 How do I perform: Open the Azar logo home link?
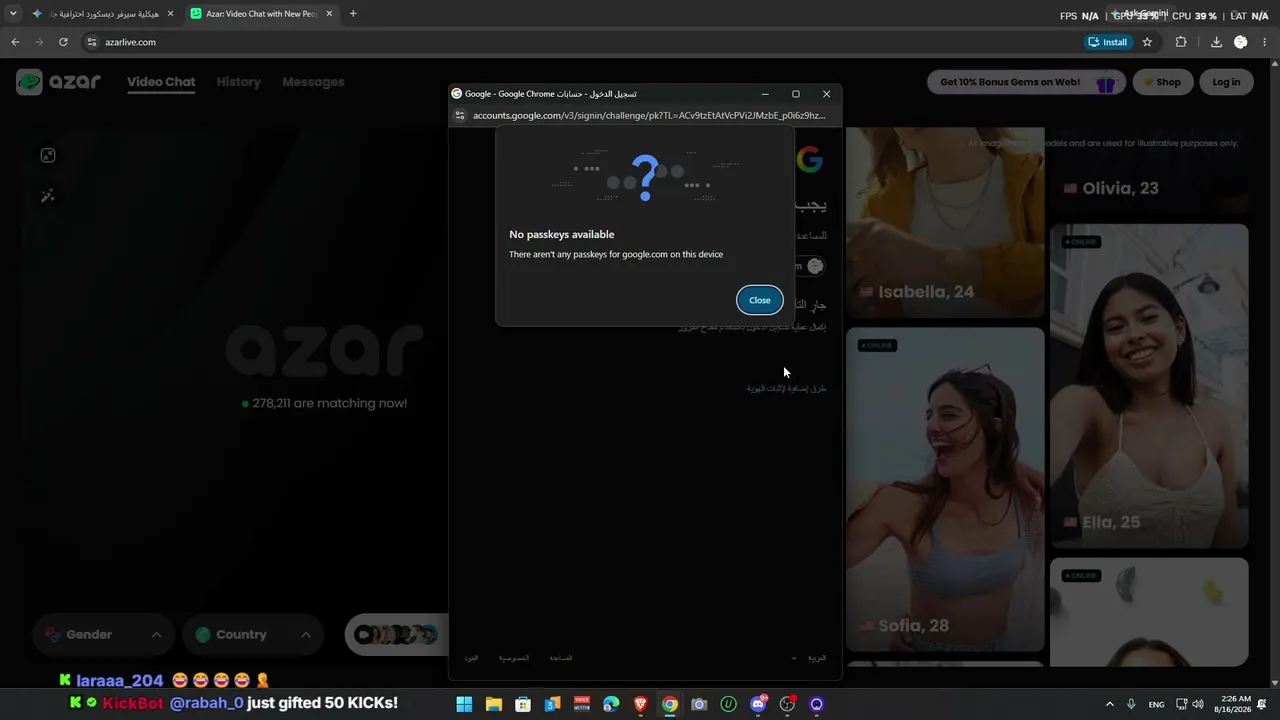pyautogui.click(x=58, y=82)
